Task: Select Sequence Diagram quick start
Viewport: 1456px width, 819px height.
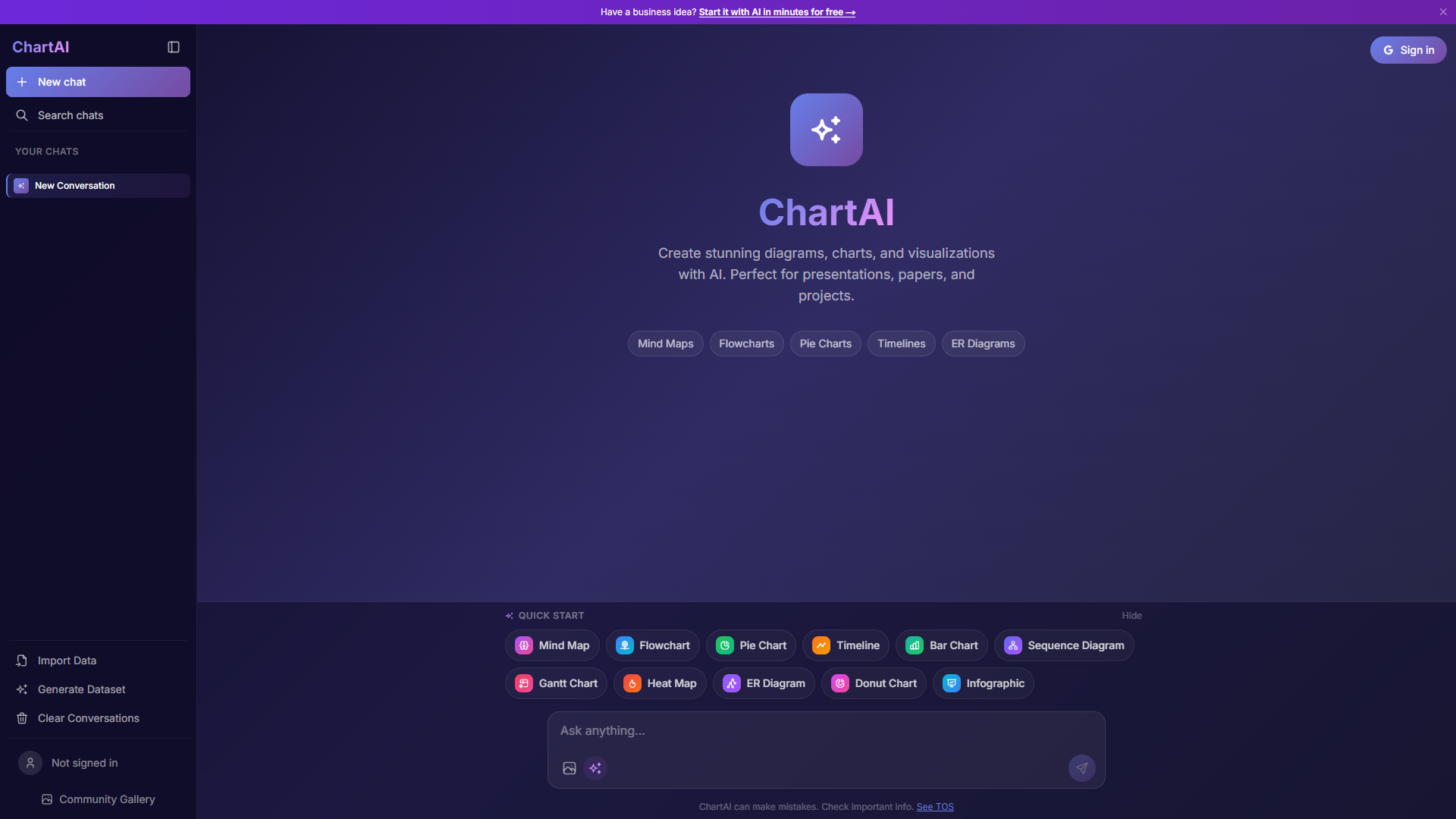Action: [1064, 645]
